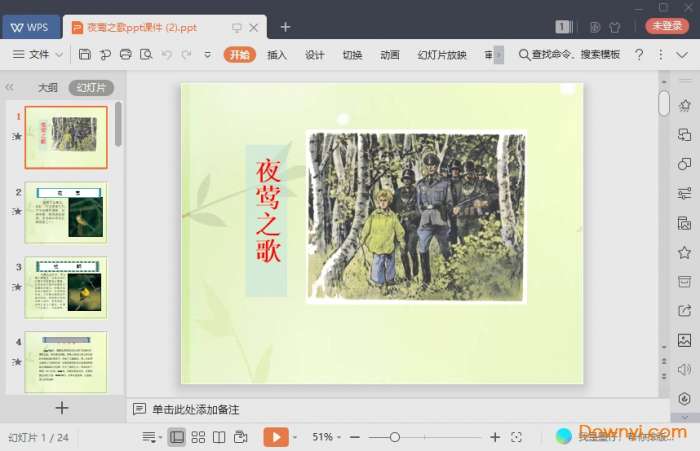The width and height of the screenshot is (700, 451).
Task: Expand the right sidebar bottom chevron
Action: click(685, 418)
